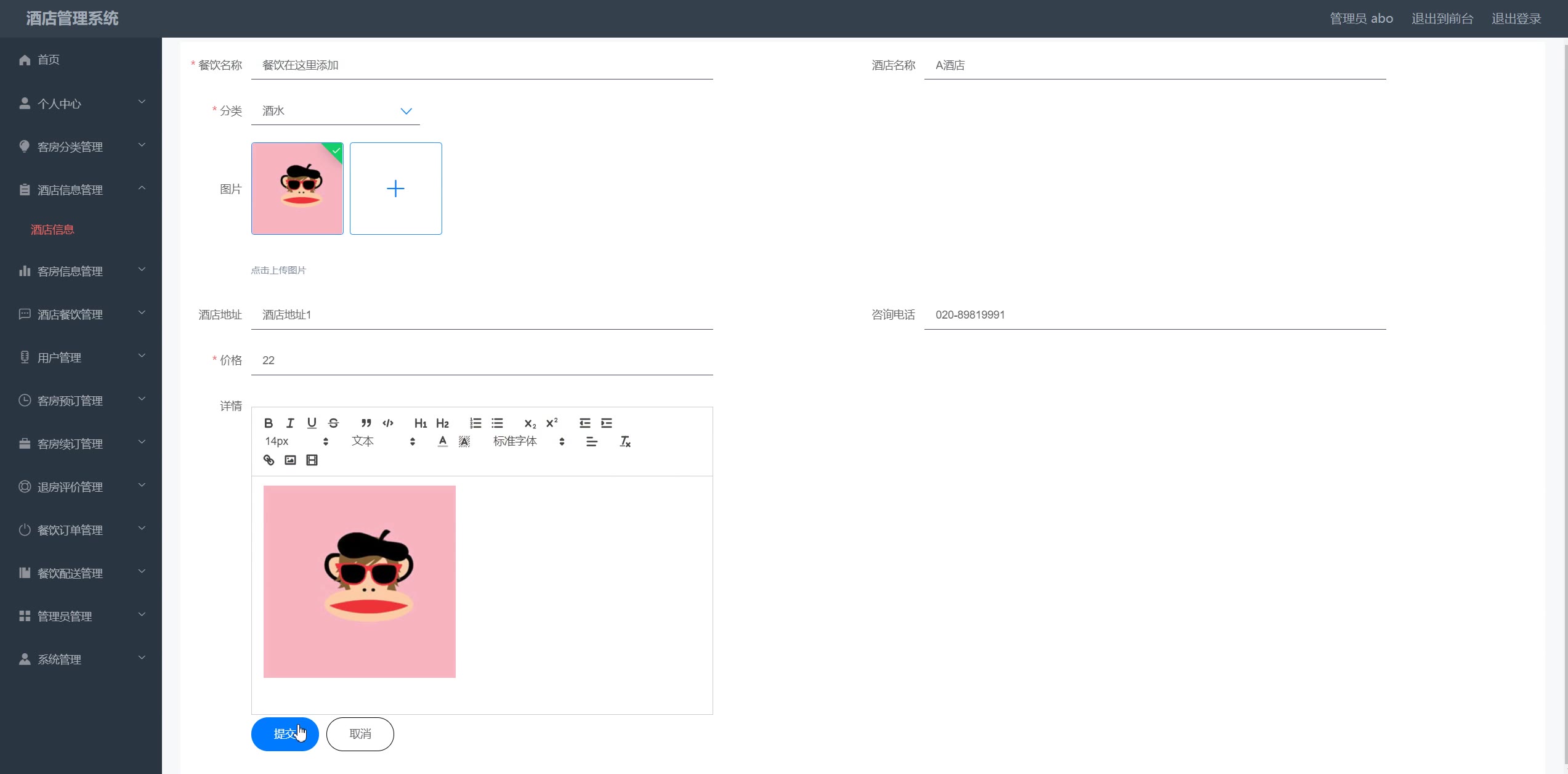This screenshot has width=1568, height=774.
Task: Expand 用户管理 sidebar menu
Action: [81, 357]
